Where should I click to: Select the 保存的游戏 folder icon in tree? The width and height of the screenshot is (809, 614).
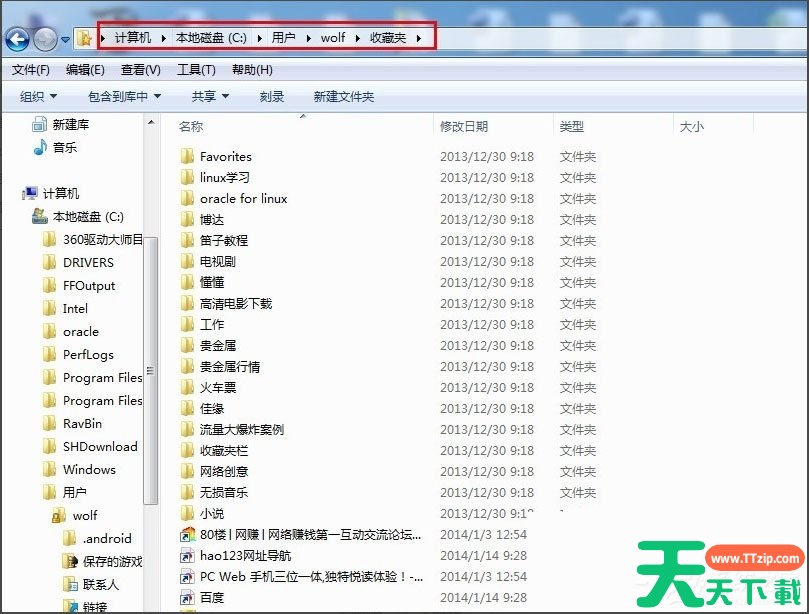(x=69, y=561)
